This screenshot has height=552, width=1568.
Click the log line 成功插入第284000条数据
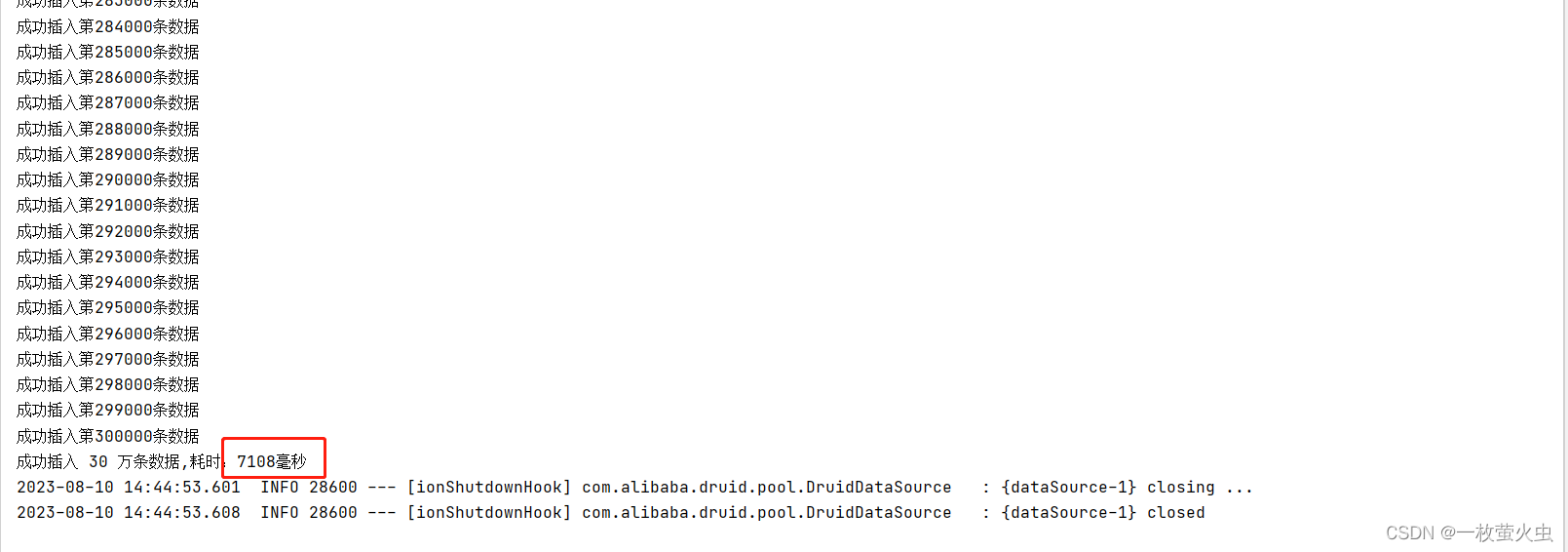(x=108, y=26)
